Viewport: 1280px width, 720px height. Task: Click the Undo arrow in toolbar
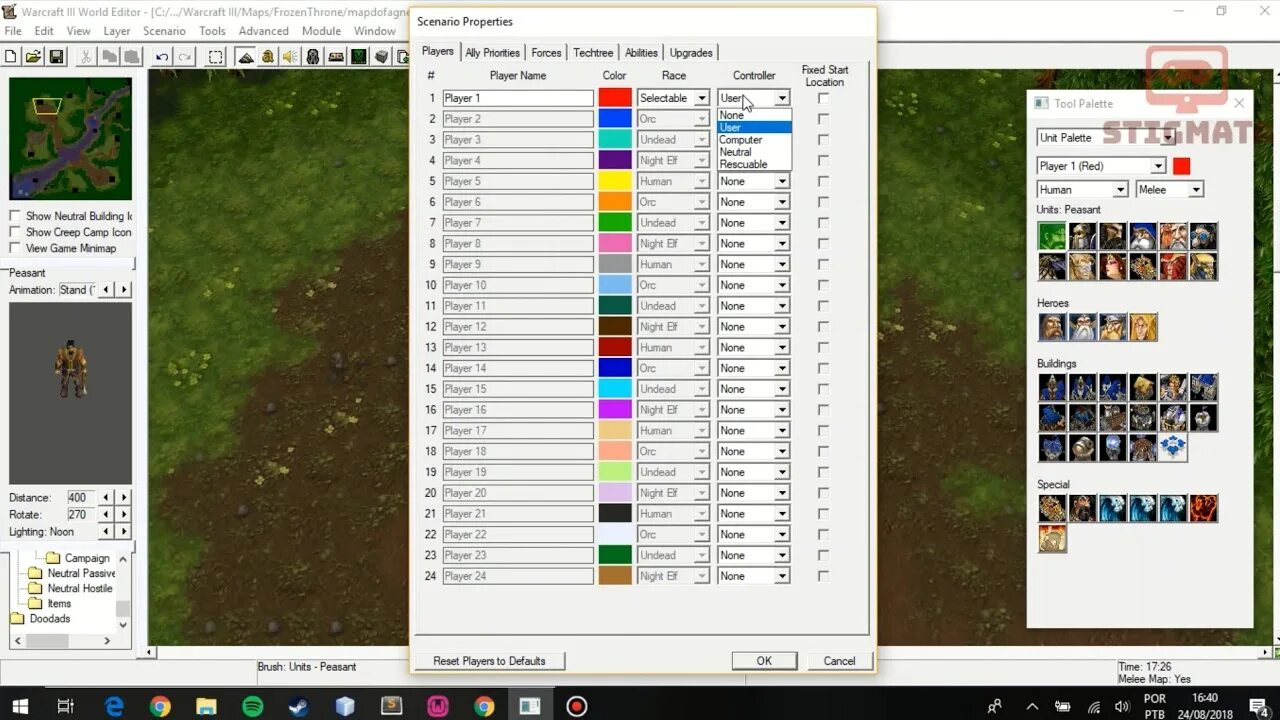pos(161,57)
